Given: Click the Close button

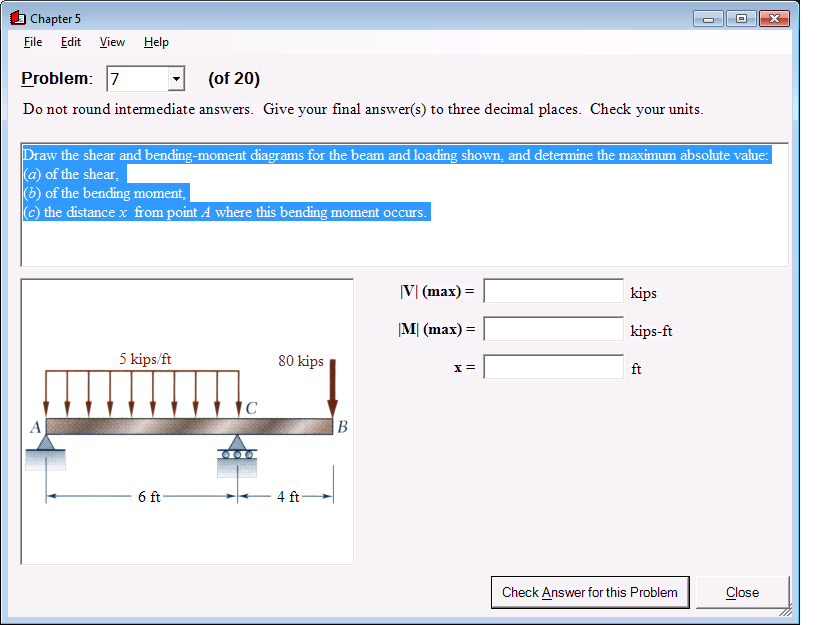Looking at the screenshot, I should [x=742, y=592].
